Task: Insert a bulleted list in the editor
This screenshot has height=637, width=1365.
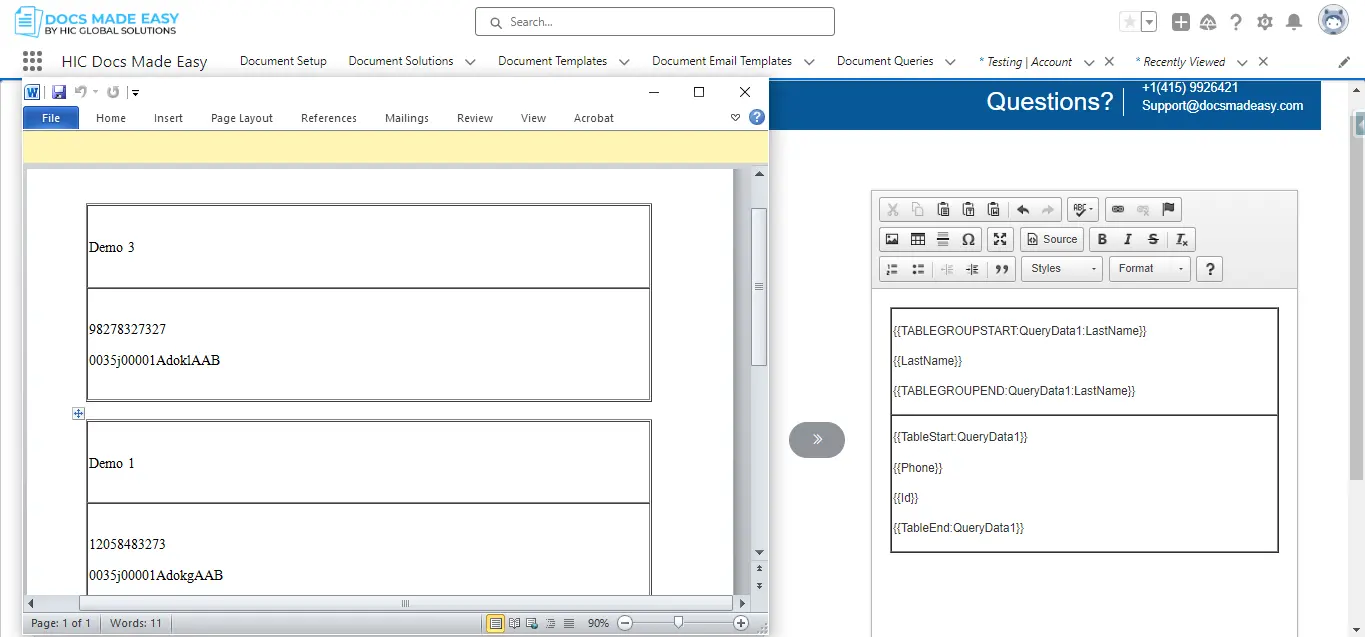Action: pos(918,269)
